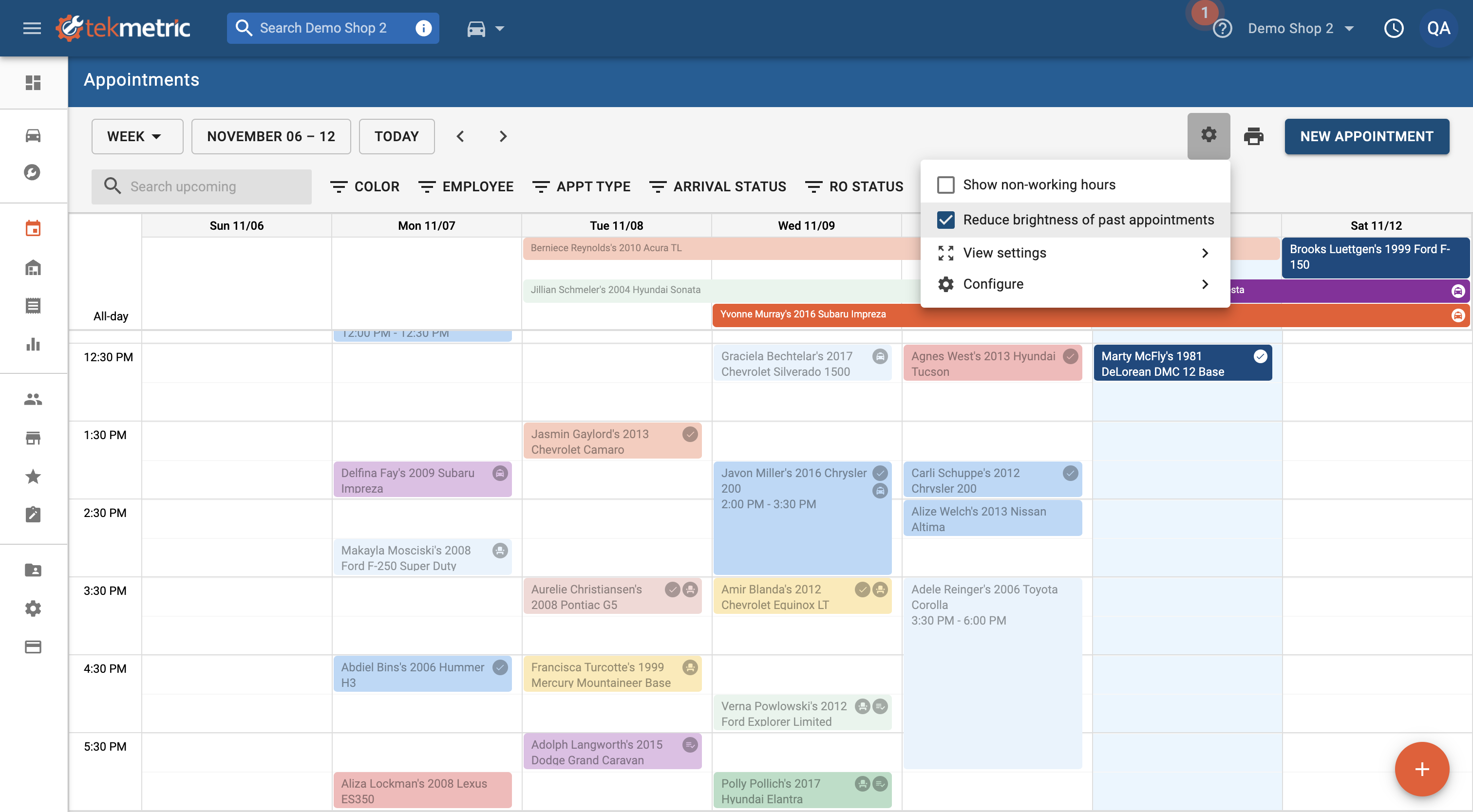
Task: Open the WEEK view dropdown
Action: point(137,137)
